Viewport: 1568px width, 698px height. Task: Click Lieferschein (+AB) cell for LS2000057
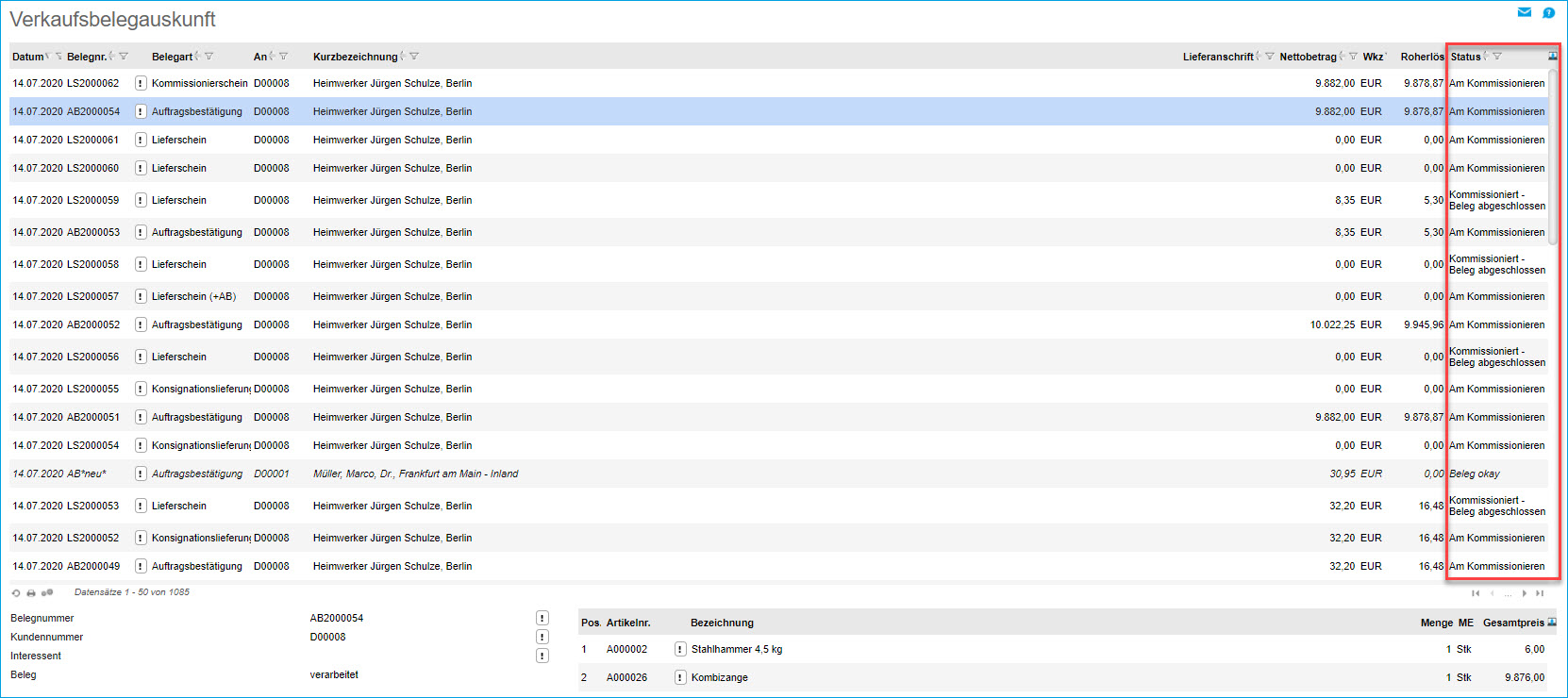coord(193,296)
